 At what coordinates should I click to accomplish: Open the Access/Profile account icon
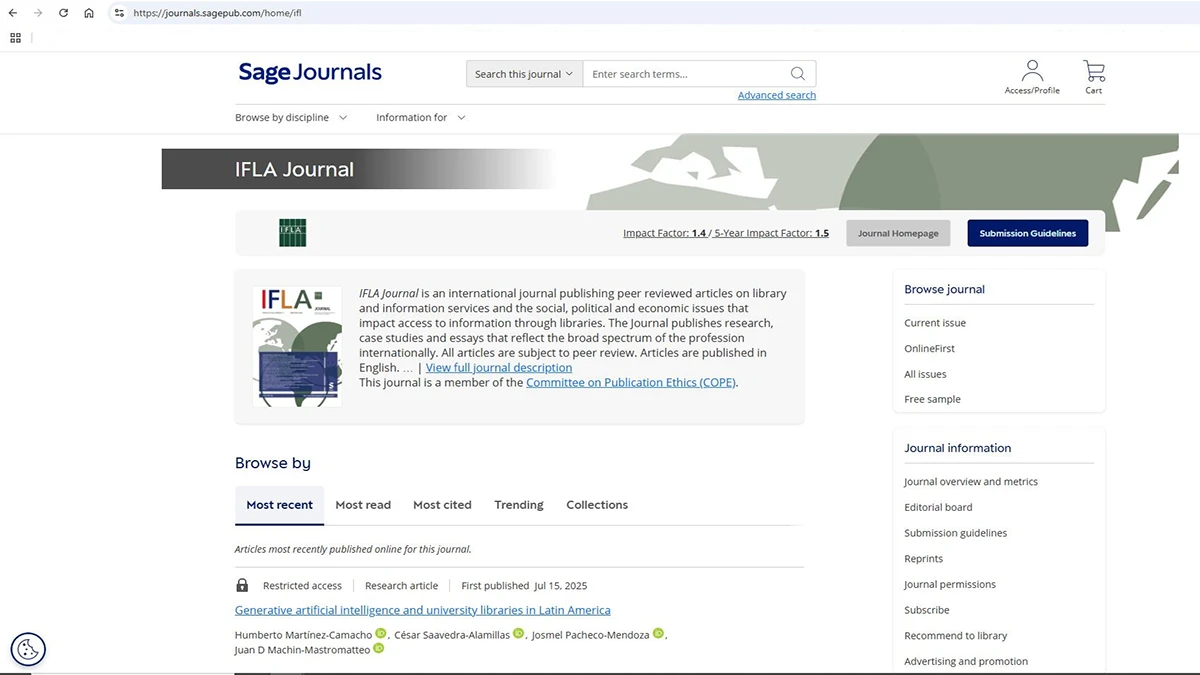coord(1032,68)
